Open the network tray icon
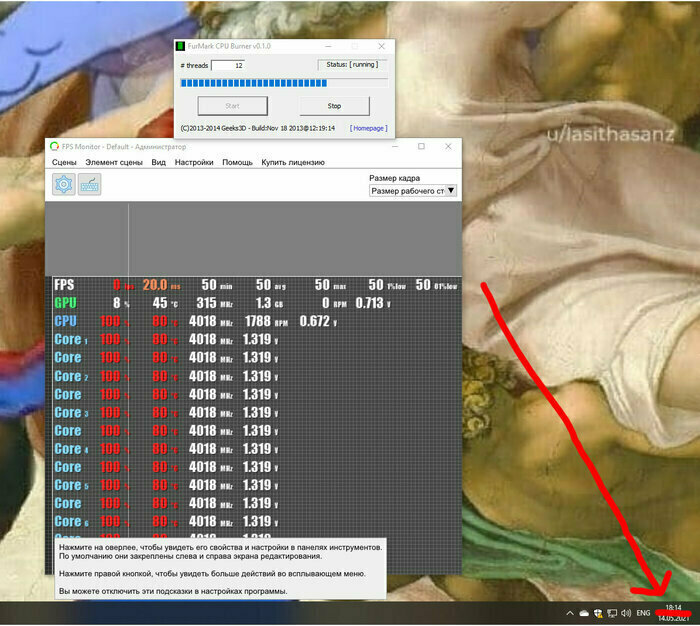The image size is (700, 626). pyautogui.click(x=612, y=613)
